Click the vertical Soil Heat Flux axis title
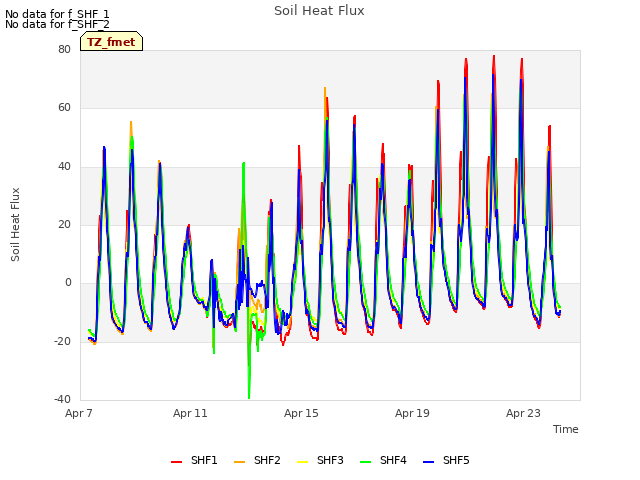 click(15, 224)
